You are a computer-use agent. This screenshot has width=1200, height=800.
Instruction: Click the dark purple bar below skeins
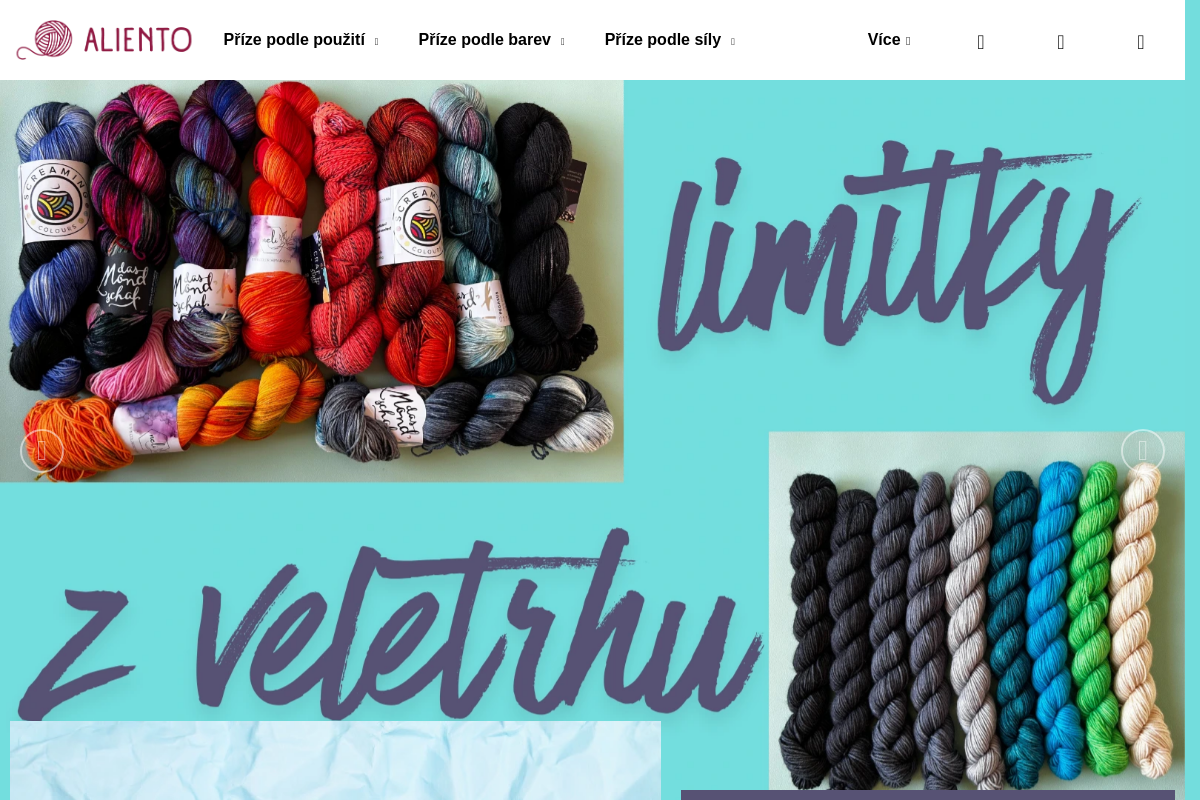click(x=928, y=795)
